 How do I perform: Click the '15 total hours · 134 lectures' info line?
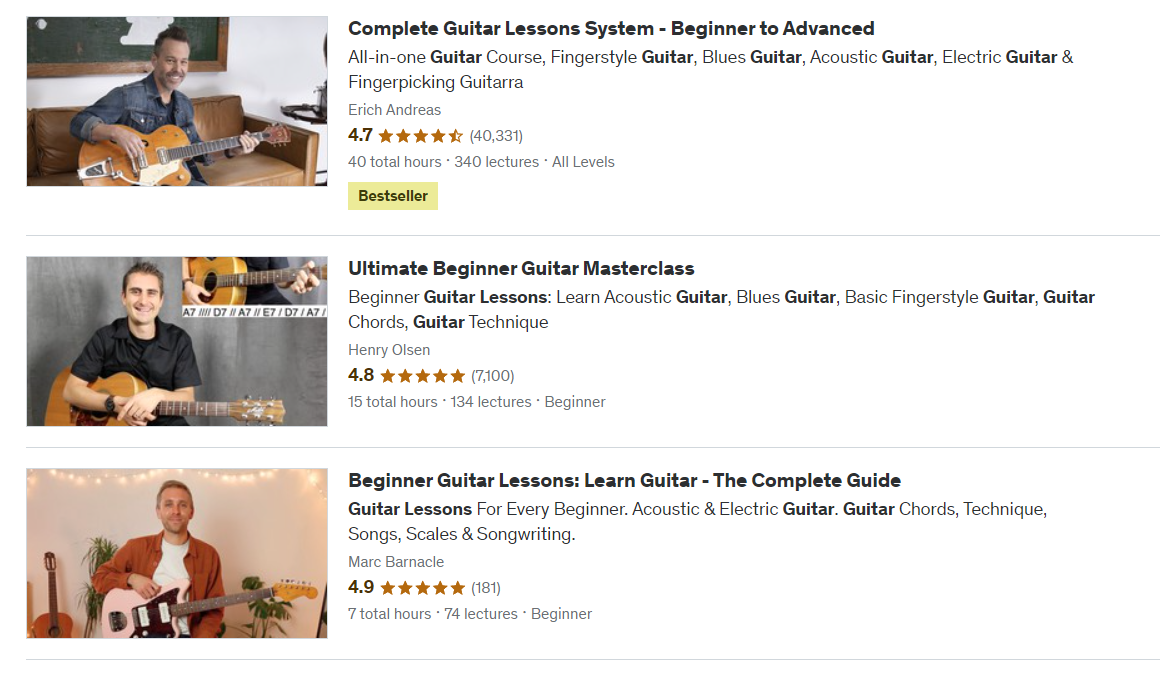click(x=440, y=402)
